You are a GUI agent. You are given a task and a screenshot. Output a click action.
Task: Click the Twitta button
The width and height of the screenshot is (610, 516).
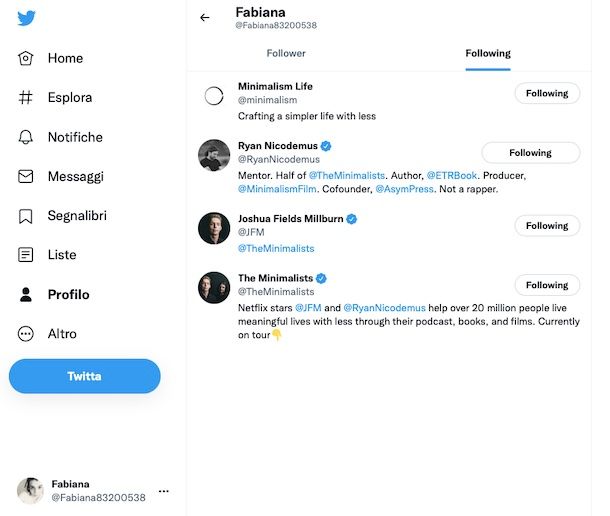[x=84, y=376]
